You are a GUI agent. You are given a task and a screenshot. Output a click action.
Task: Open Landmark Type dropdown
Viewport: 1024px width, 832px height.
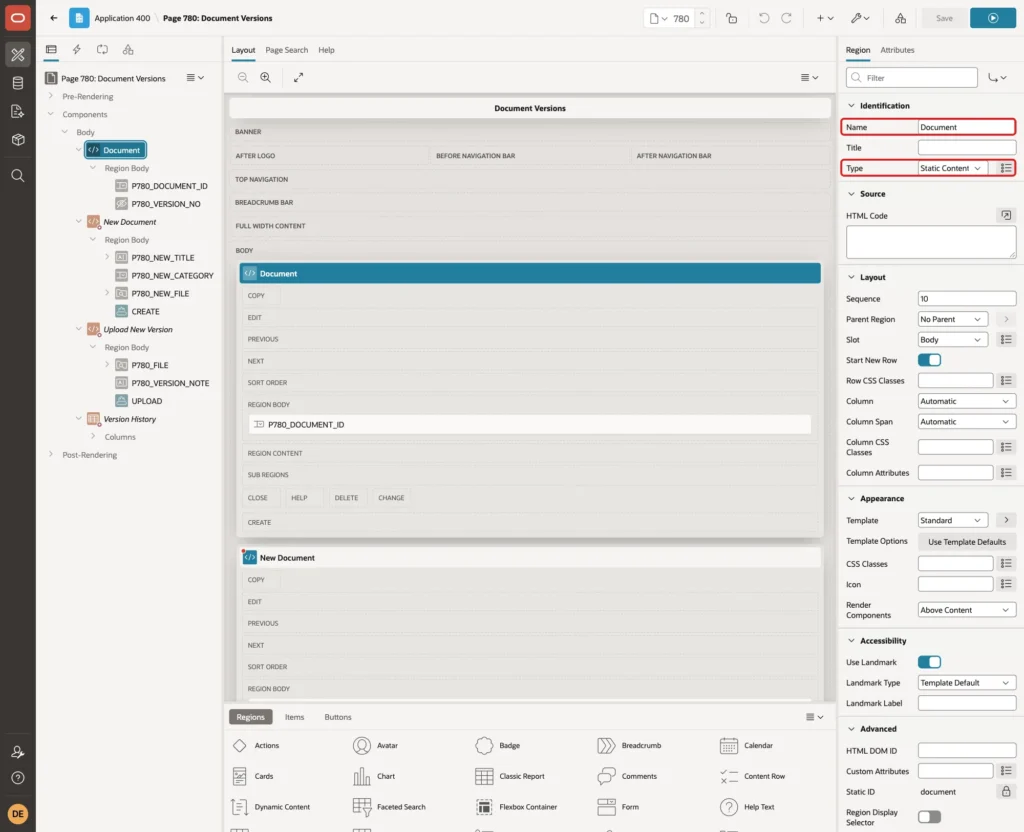[x=967, y=682]
